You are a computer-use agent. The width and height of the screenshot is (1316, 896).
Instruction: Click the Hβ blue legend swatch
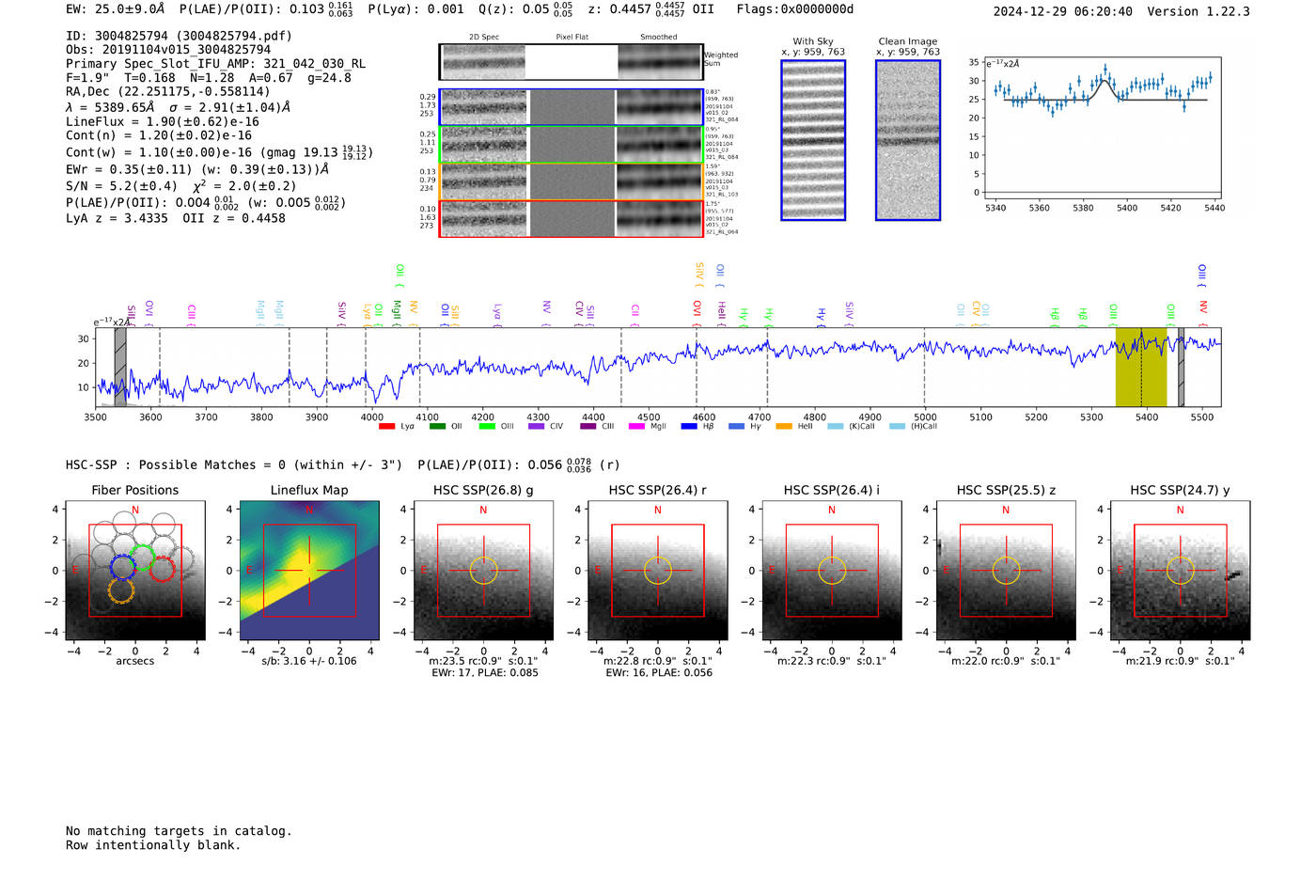pyautogui.click(x=689, y=427)
